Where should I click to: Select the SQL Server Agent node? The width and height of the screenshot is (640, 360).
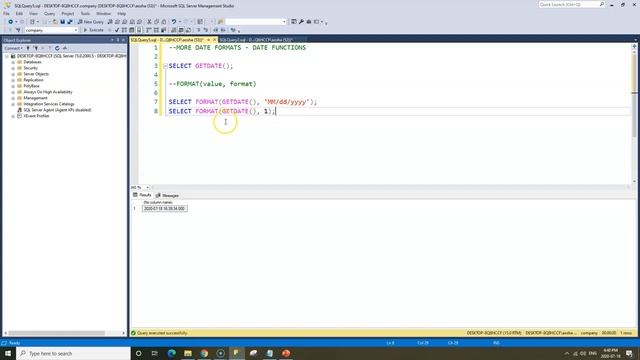click(57, 110)
